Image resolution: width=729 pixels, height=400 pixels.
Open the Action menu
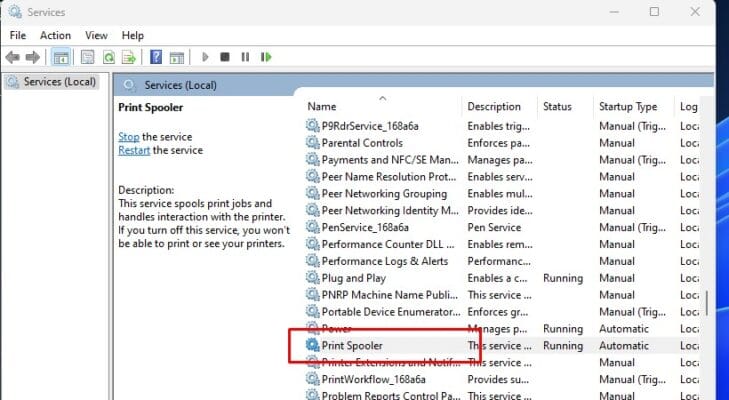coord(55,35)
